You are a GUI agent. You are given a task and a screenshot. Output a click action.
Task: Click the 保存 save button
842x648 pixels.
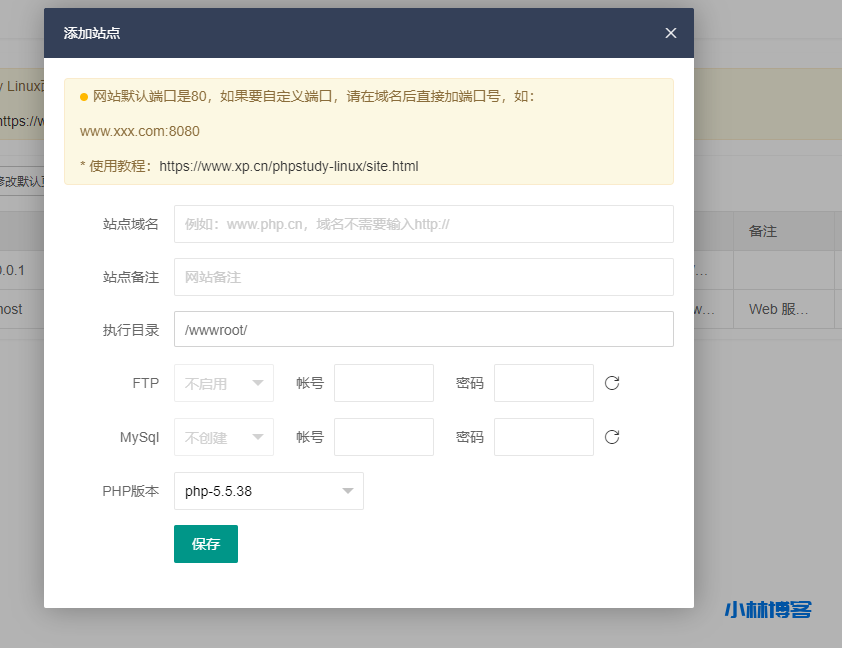tap(205, 545)
